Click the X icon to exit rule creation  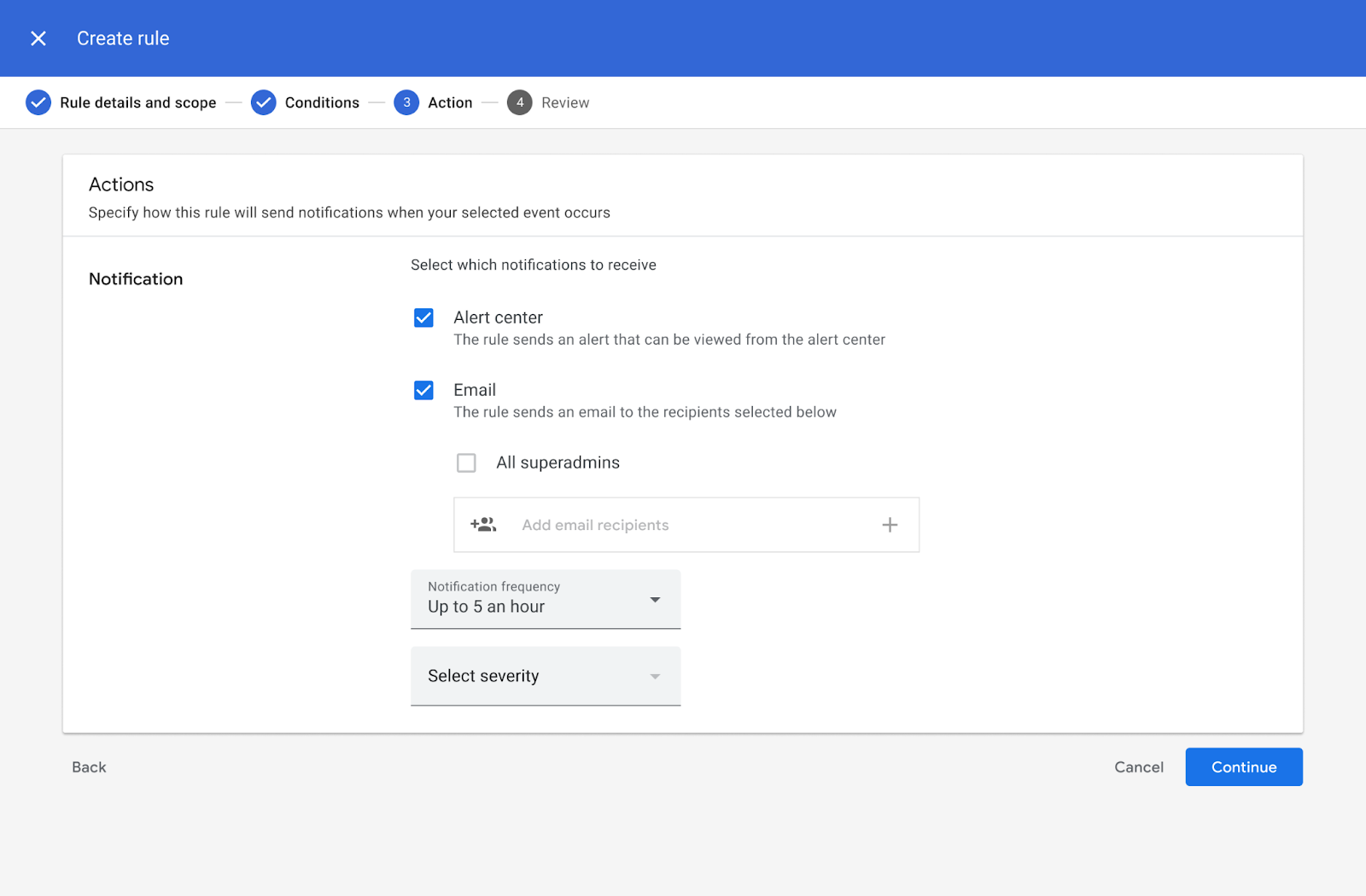38,38
